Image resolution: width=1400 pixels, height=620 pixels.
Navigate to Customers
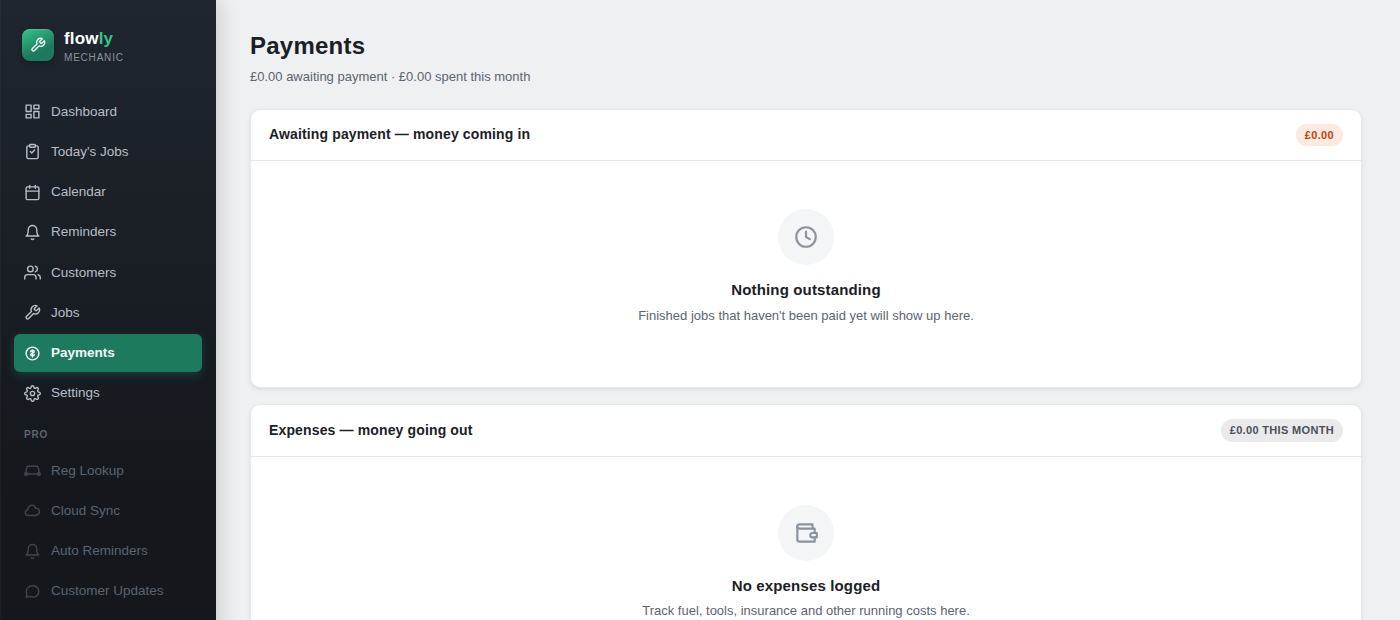[x=108, y=272]
